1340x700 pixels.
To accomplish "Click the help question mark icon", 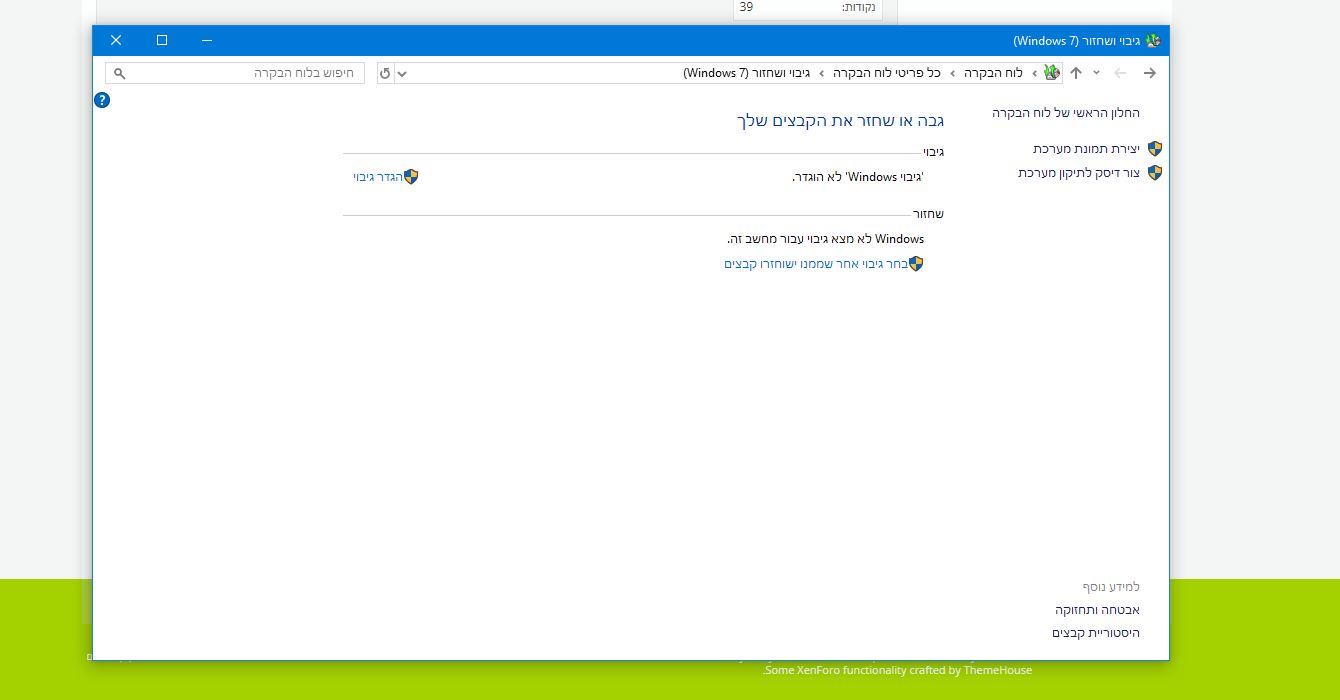I will pyautogui.click(x=102, y=100).
